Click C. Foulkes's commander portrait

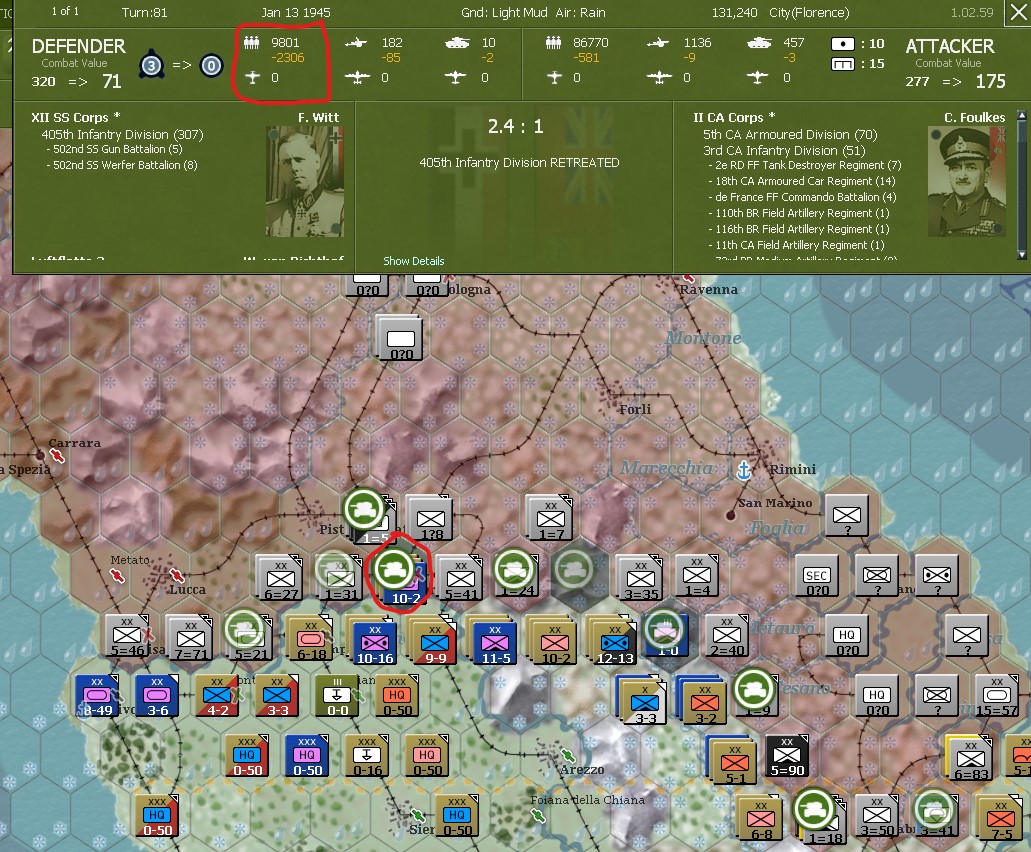pyautogui.click(x=966, y=180)
